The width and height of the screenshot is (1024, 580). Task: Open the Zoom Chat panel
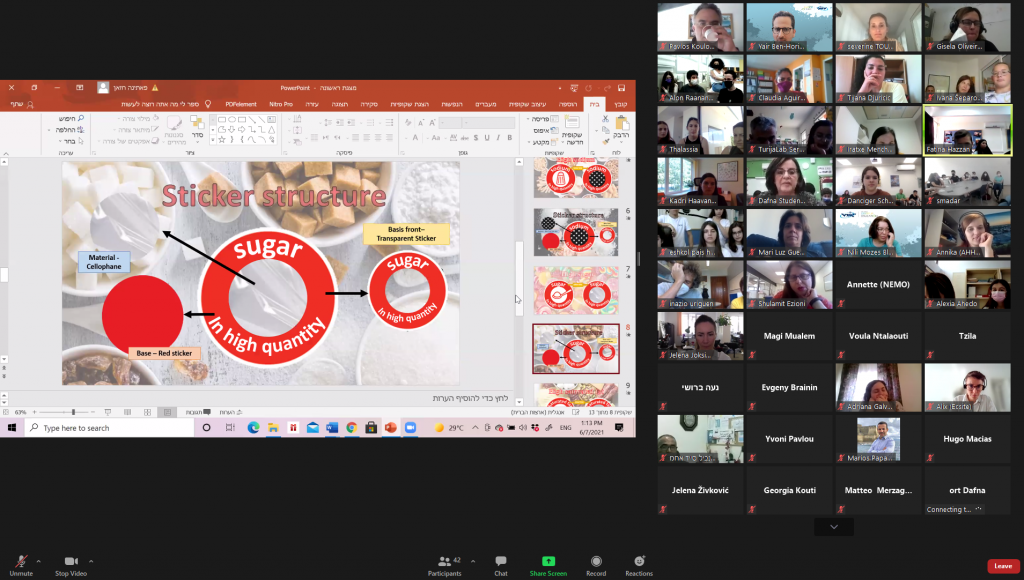tap(501, 565)
